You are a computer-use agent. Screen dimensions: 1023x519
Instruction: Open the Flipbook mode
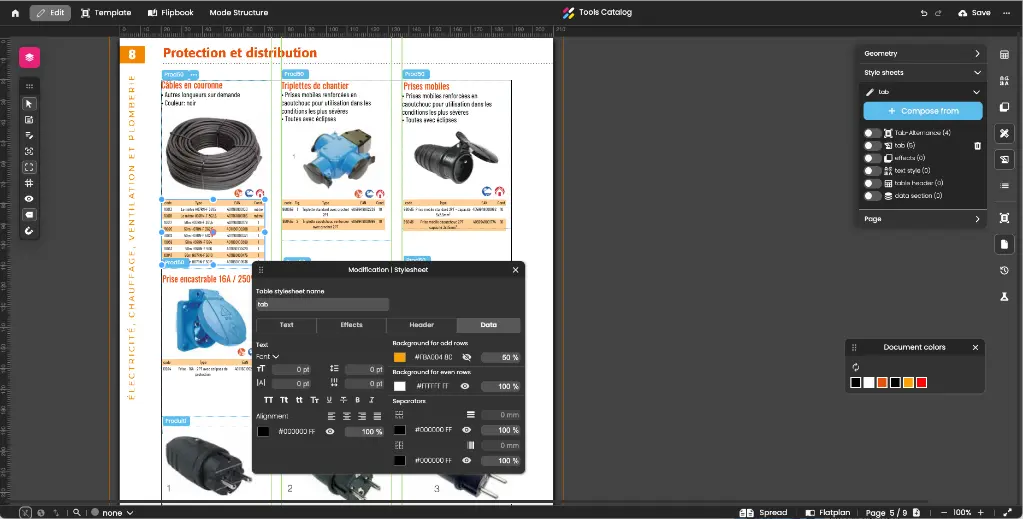point(170,13)
